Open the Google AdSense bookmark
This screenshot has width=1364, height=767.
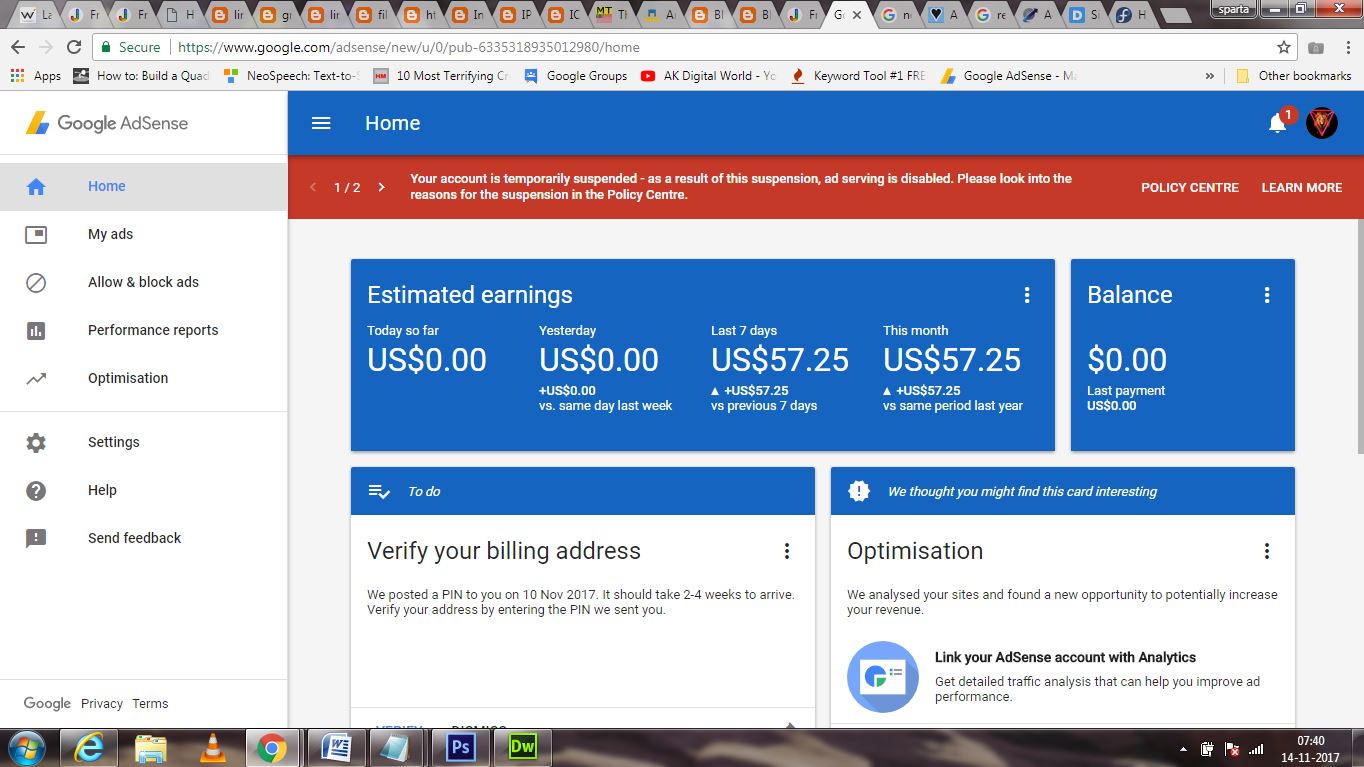pos(1008,75)
